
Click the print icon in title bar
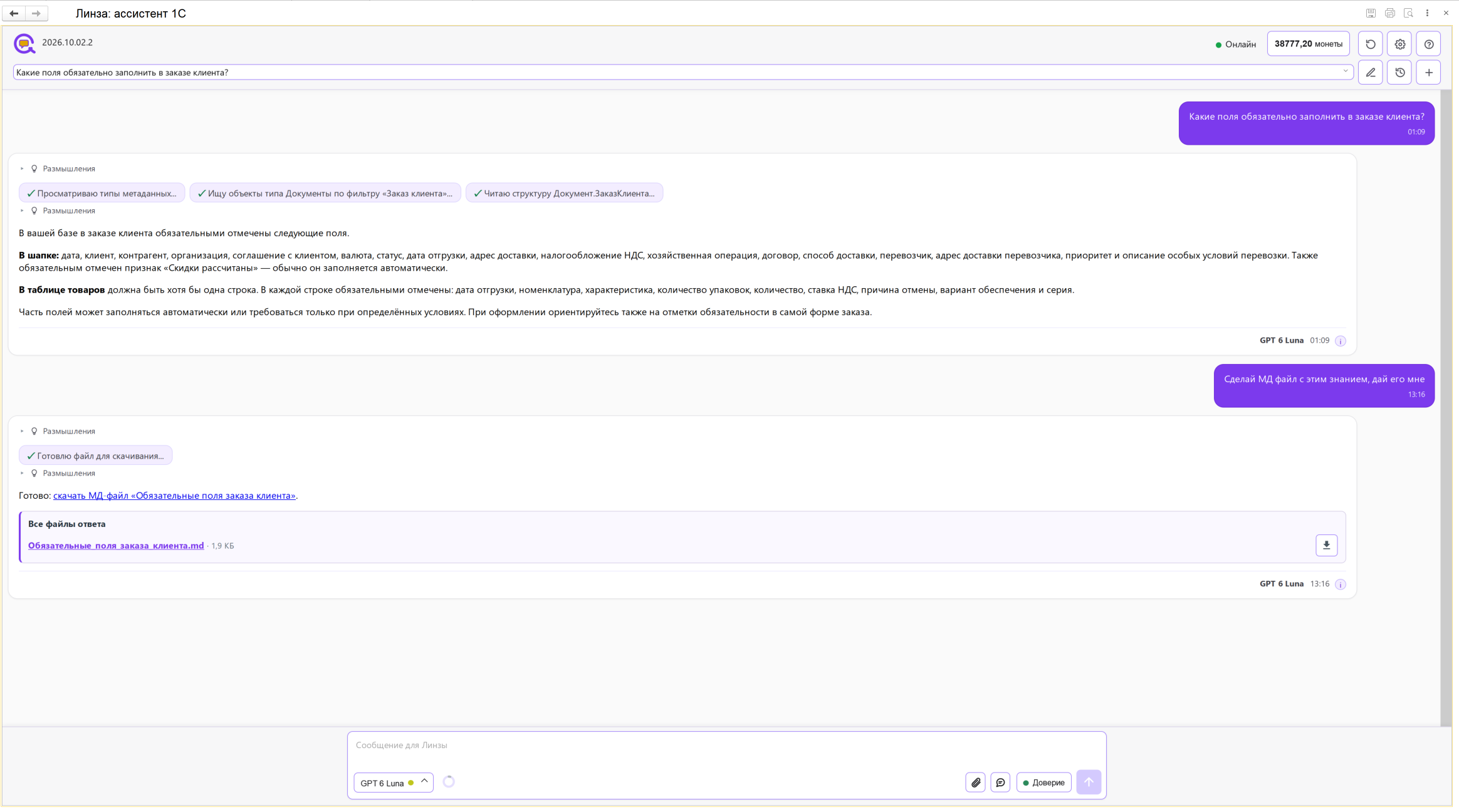pos(1389,13)
